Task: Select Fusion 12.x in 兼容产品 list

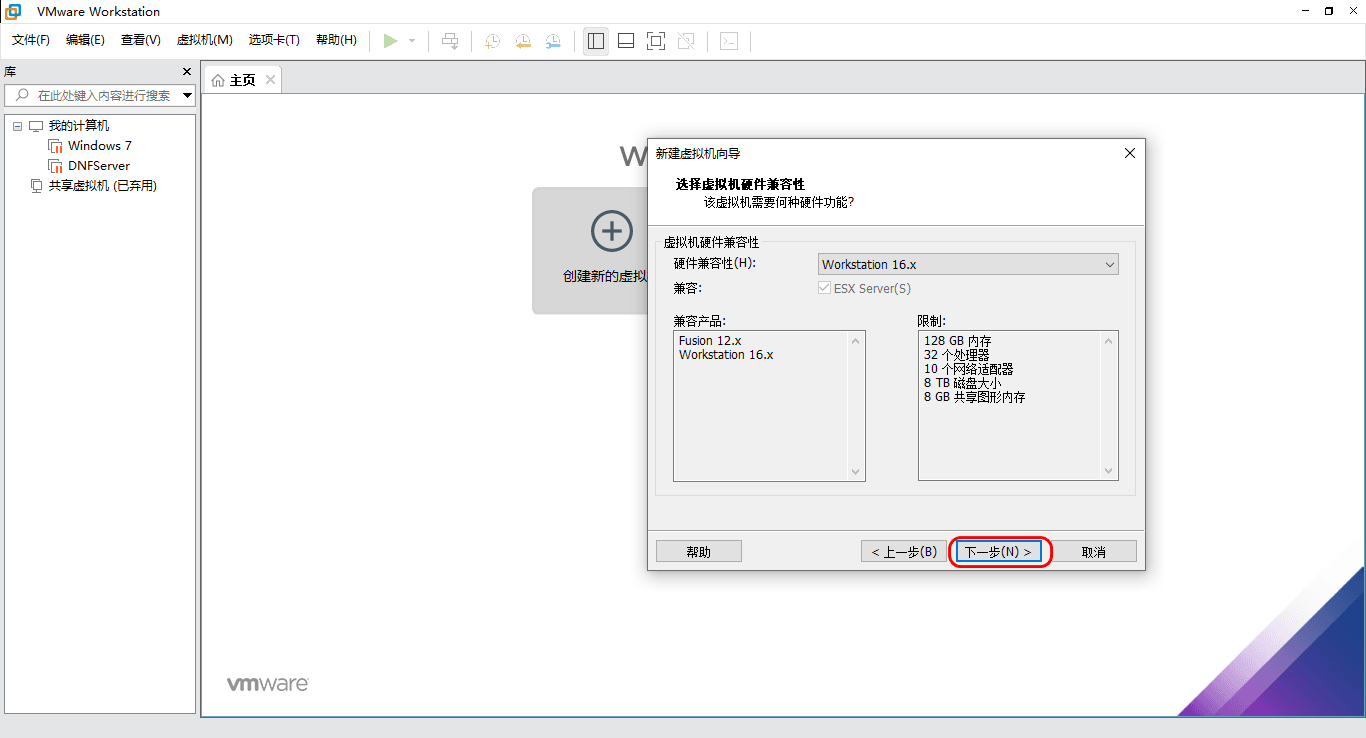Action: click(x=710, y=341)
